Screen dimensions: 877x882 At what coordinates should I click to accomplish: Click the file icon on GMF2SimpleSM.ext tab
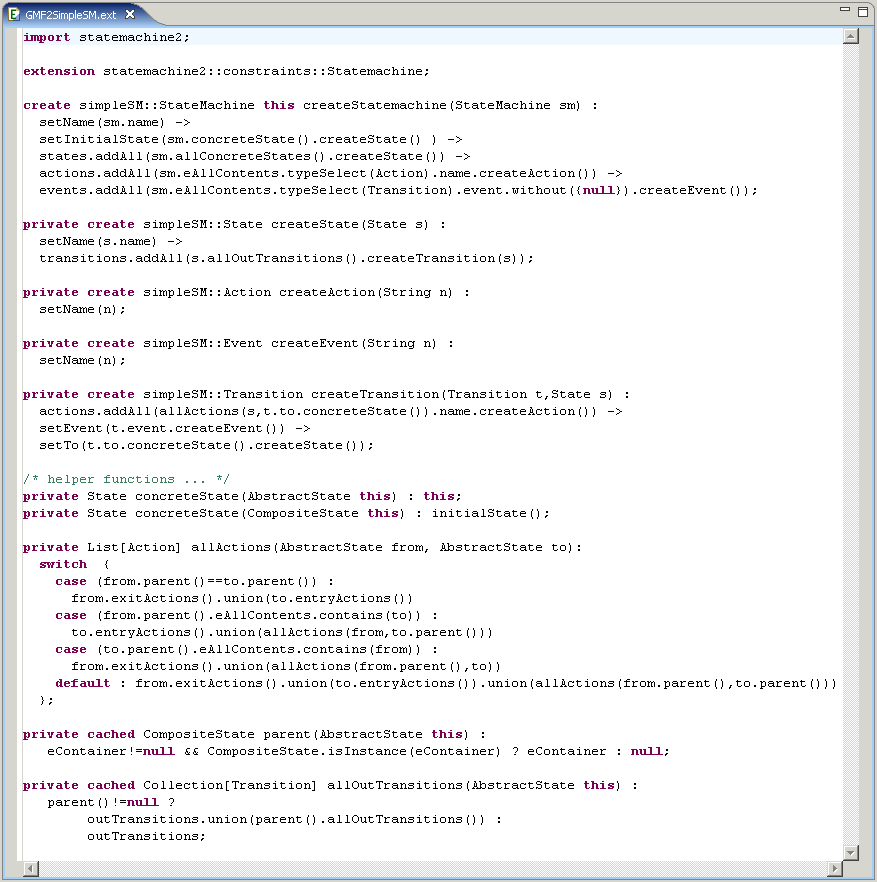[14, 15]
